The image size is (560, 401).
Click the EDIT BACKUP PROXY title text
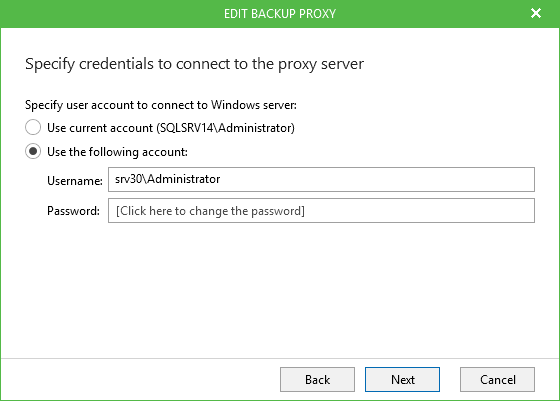(280, 14)
